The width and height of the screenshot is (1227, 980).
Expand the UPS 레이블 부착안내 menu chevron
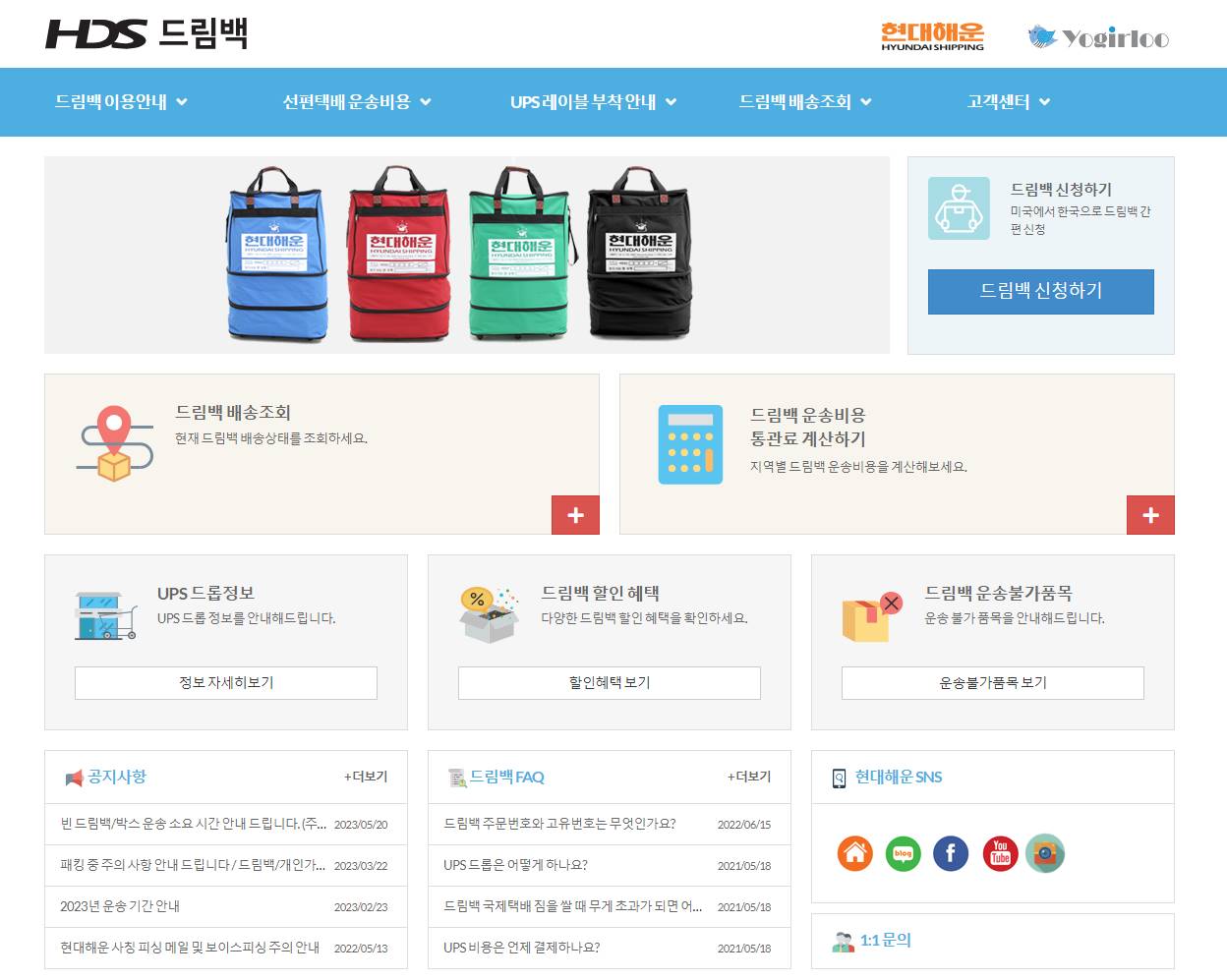672,102
